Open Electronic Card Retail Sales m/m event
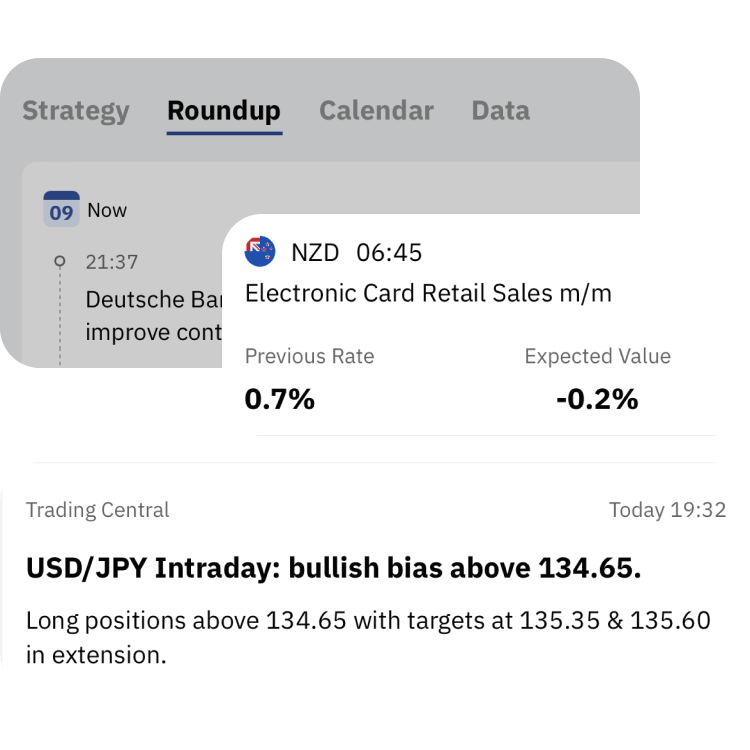 tap(428, 293)
